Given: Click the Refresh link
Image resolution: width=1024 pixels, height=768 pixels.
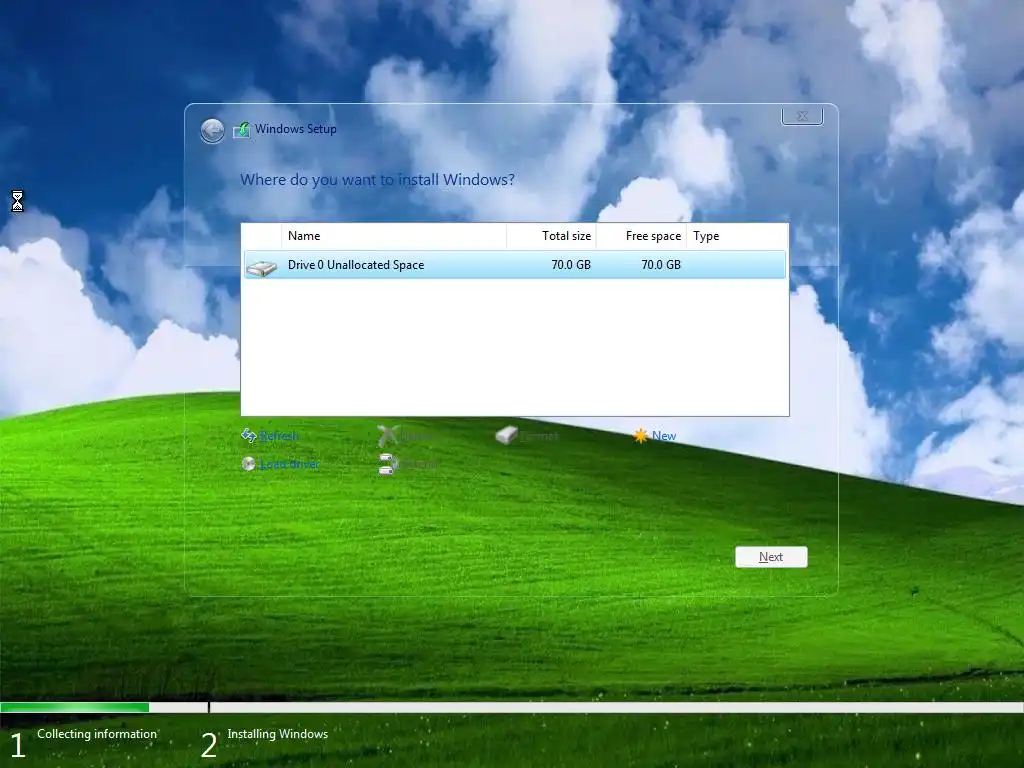Looking at the screenshot, I should click(279, 436).
